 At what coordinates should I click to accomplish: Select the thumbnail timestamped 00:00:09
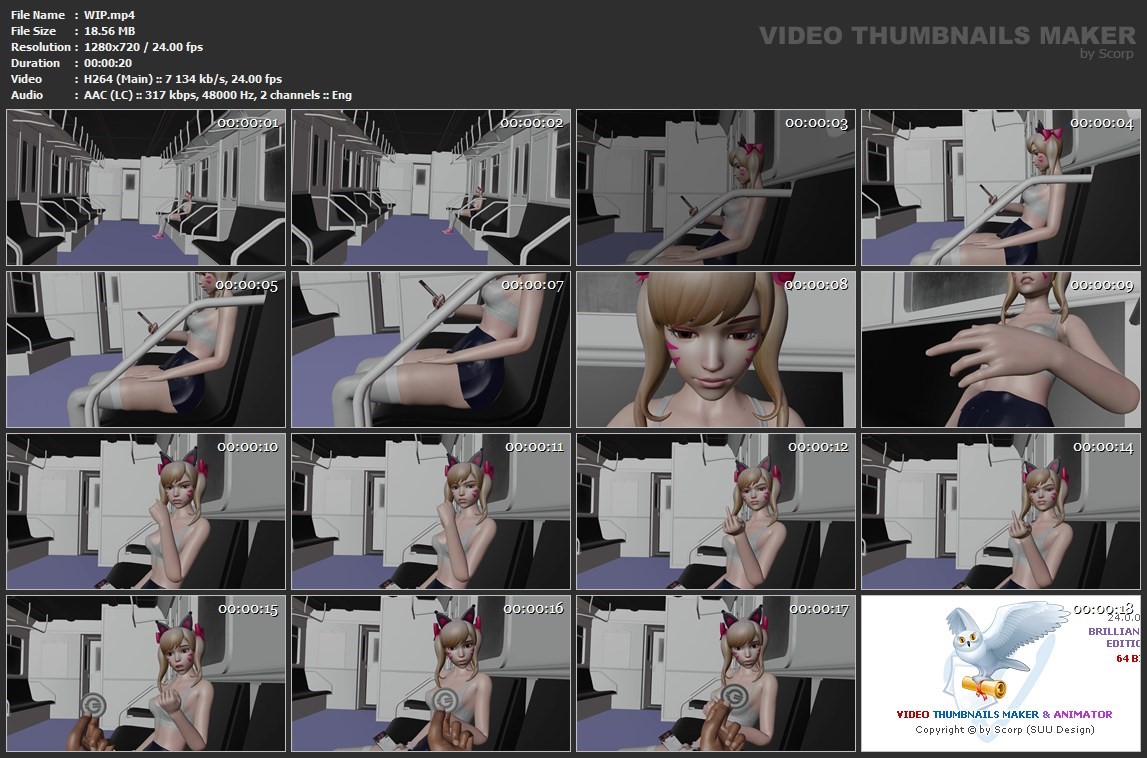point(1000,350)
